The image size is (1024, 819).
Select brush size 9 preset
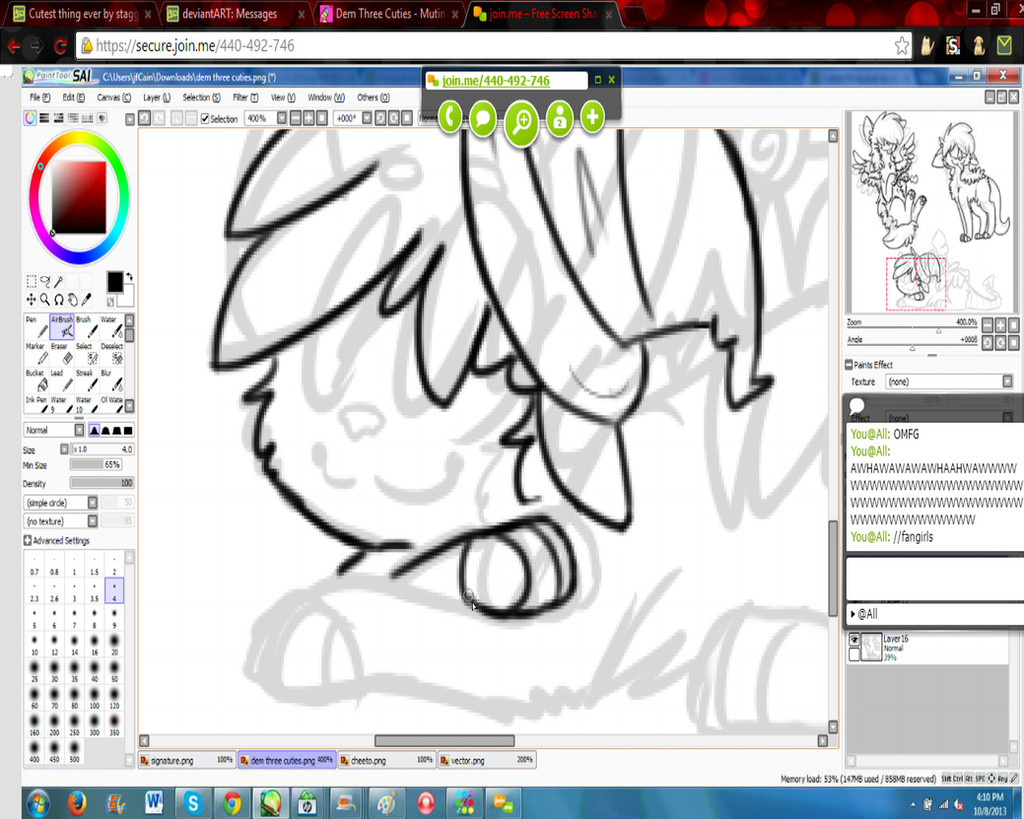pos(114,617)
